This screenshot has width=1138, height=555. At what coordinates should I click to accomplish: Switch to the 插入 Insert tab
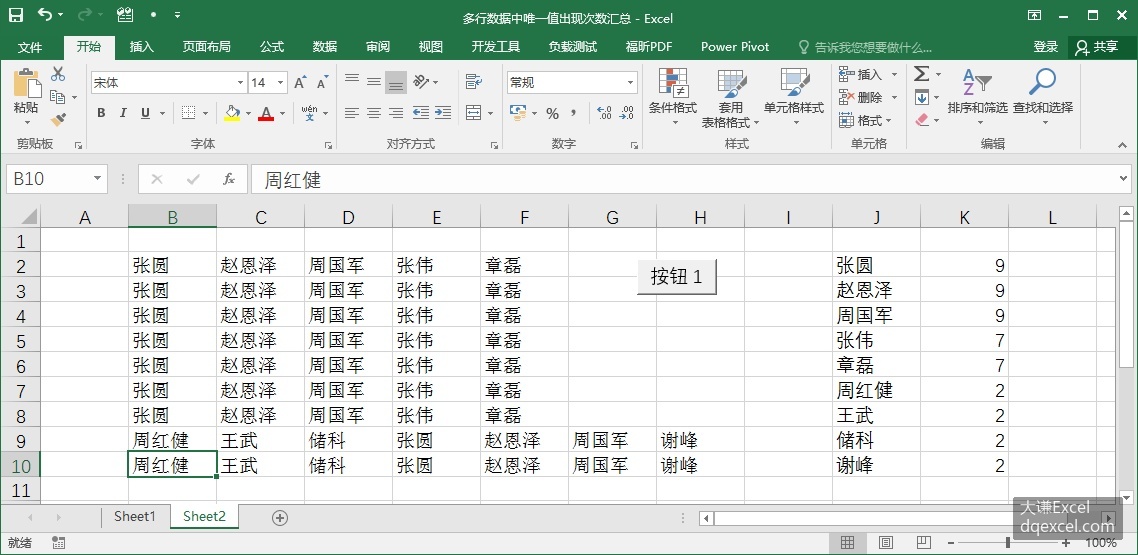pos(142,47)
